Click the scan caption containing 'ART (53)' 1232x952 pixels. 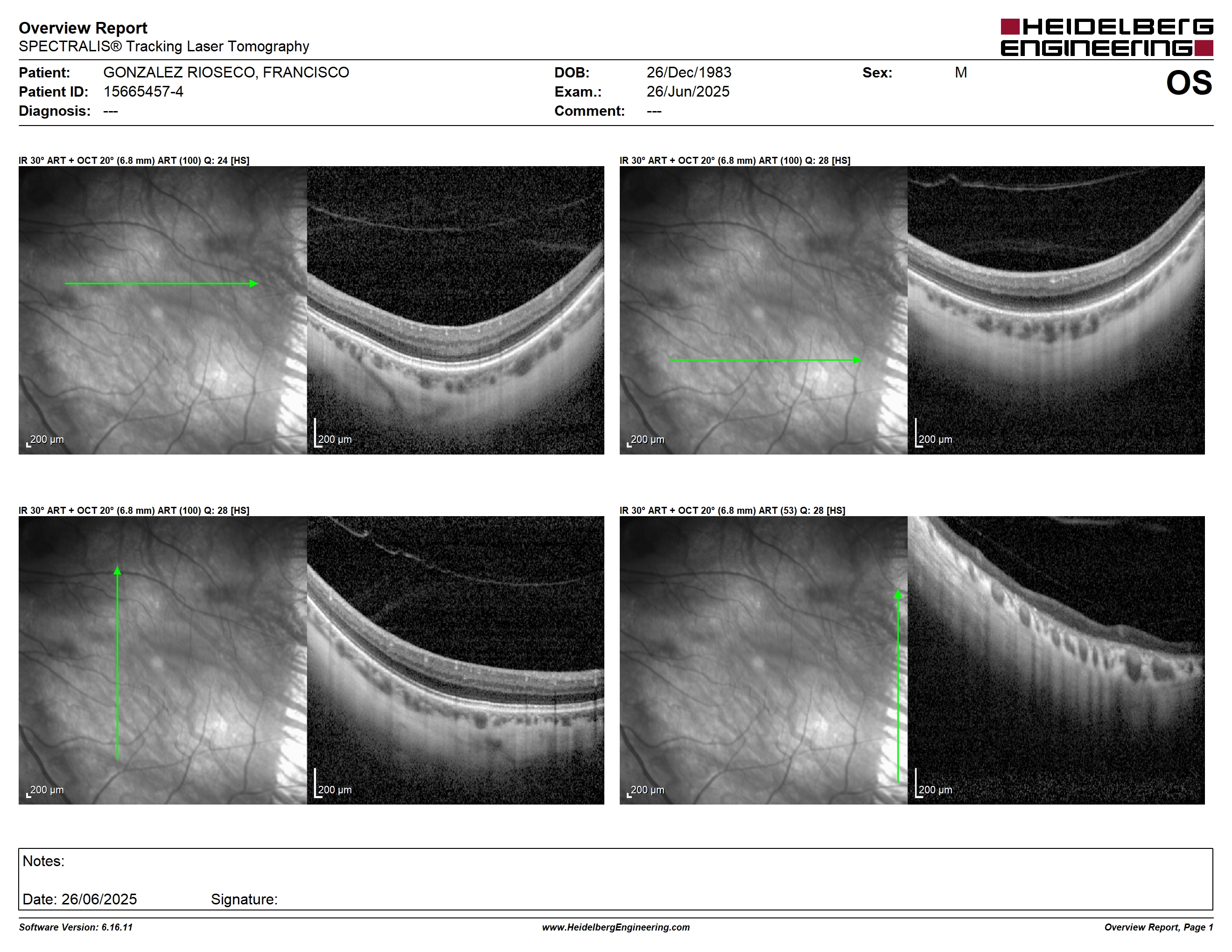(x=732, y=511)
